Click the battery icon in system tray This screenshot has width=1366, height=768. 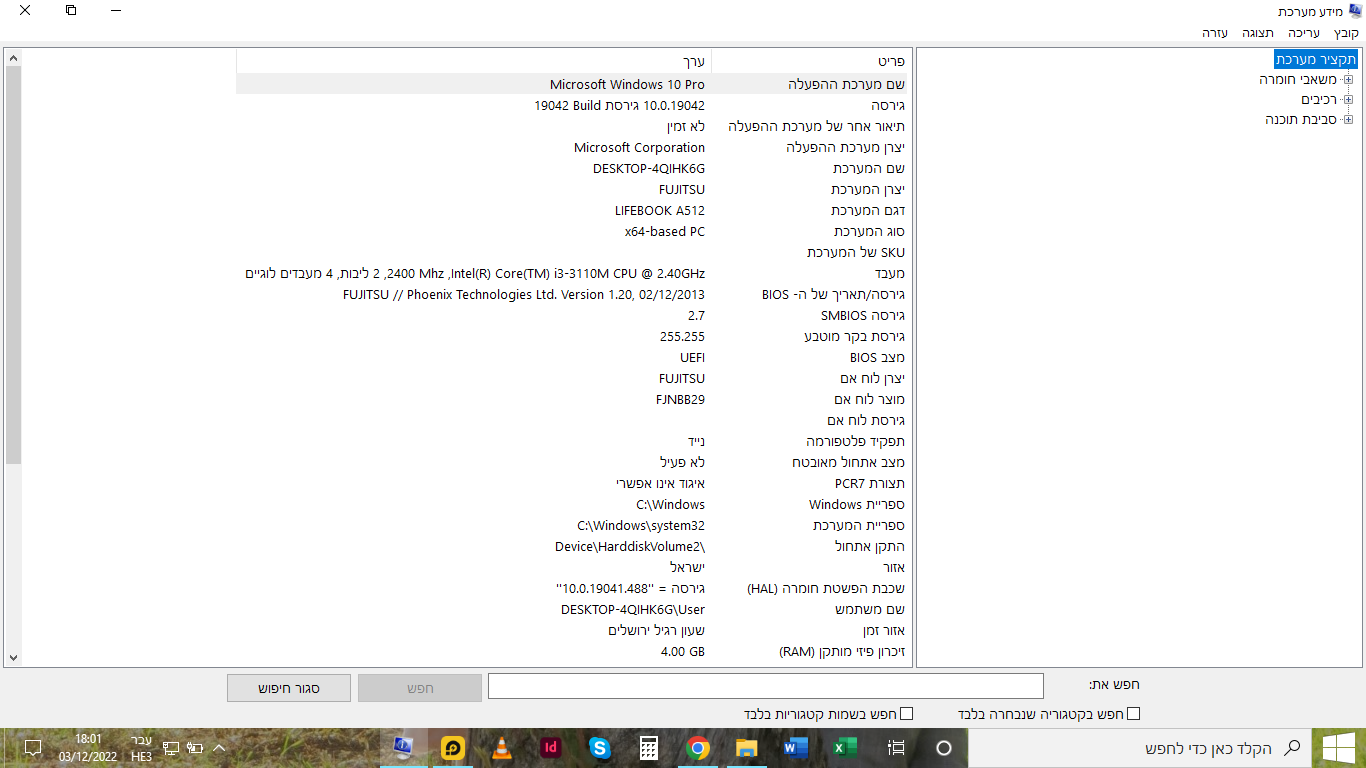click(195, 747)
